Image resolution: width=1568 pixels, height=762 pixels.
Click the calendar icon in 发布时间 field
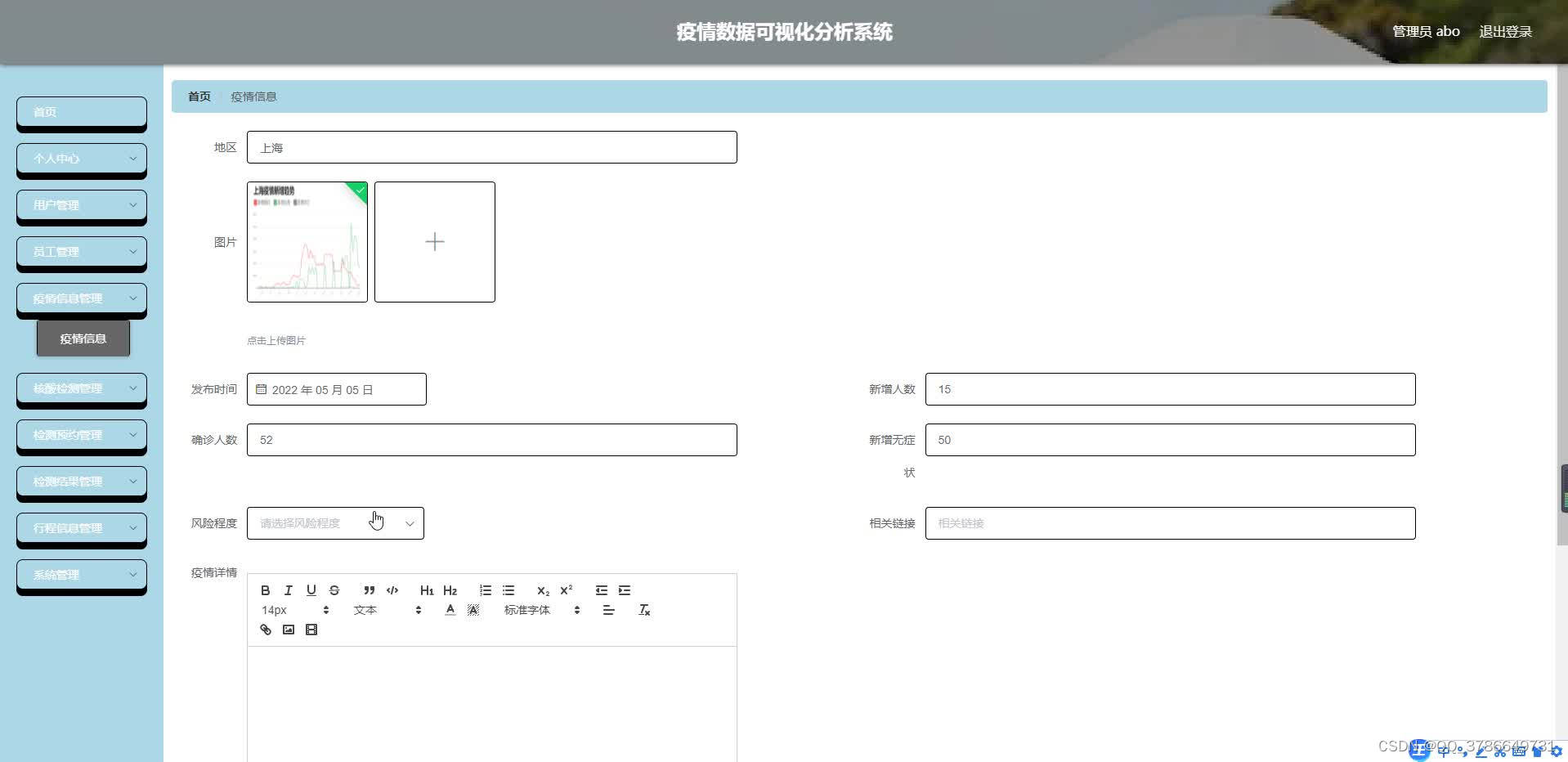tap(262, 389)
